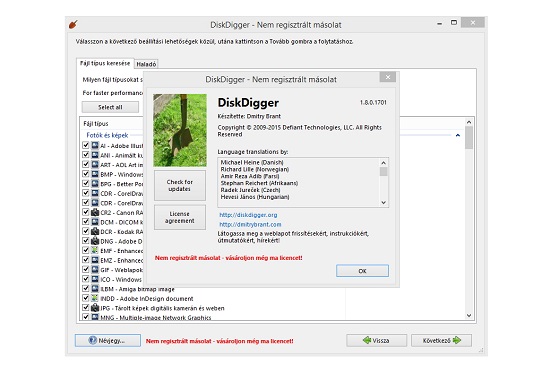Click the Fájl típus column header

pos(96,123)
